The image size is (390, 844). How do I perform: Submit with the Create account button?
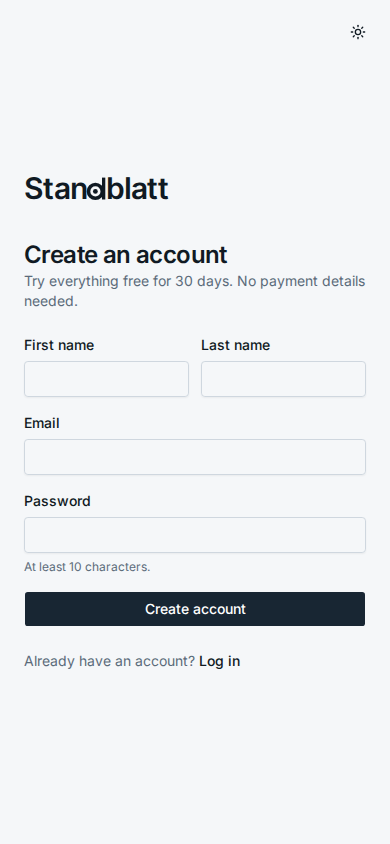pyautogui.click(x=195, y=609)
